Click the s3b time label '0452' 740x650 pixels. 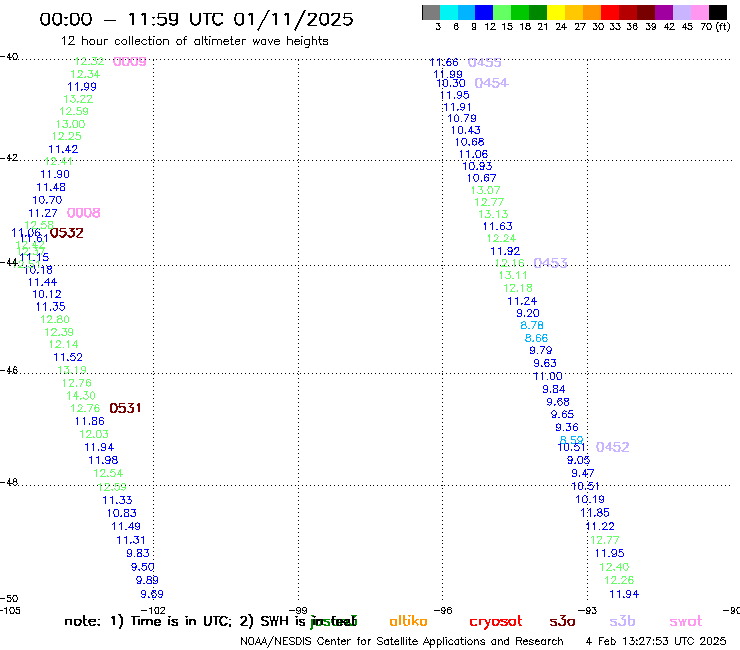click(x=613, y=447)
